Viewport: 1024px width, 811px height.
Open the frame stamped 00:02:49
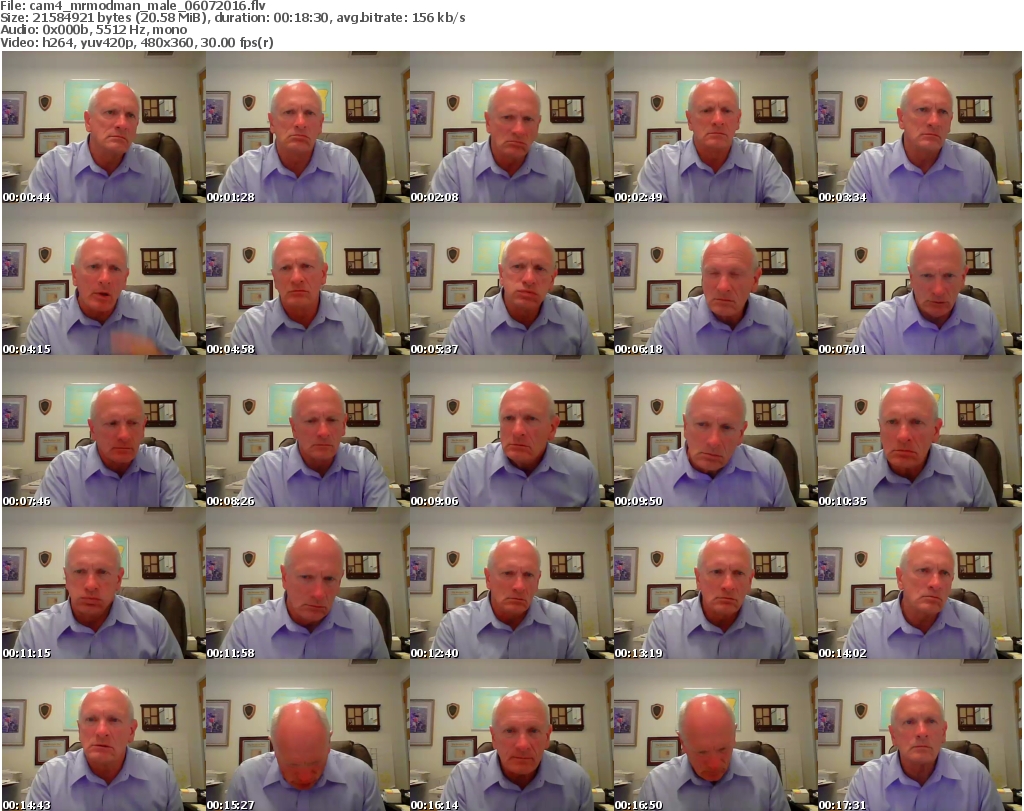coord(716,127)
